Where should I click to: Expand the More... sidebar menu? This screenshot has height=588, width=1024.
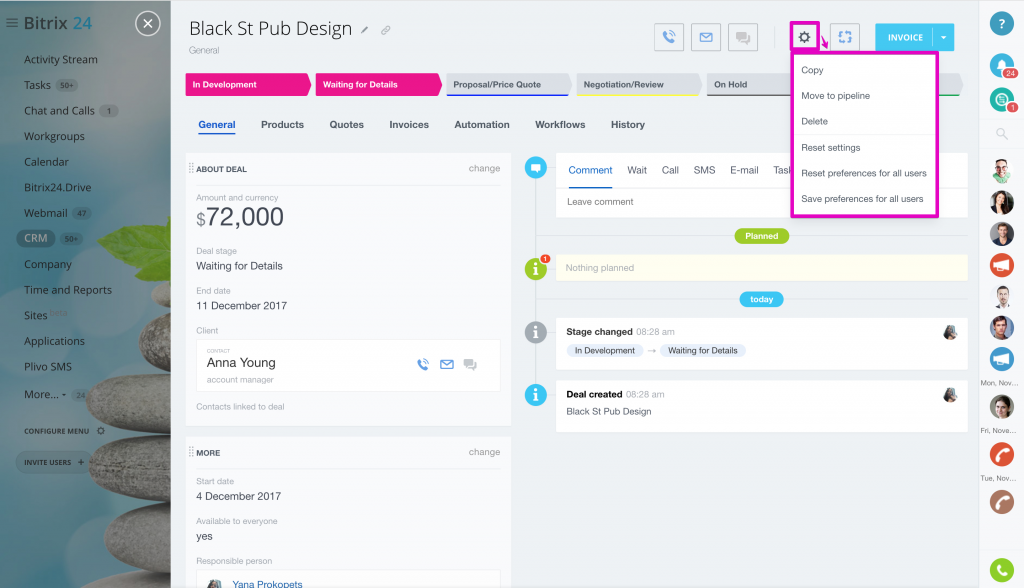45,395
